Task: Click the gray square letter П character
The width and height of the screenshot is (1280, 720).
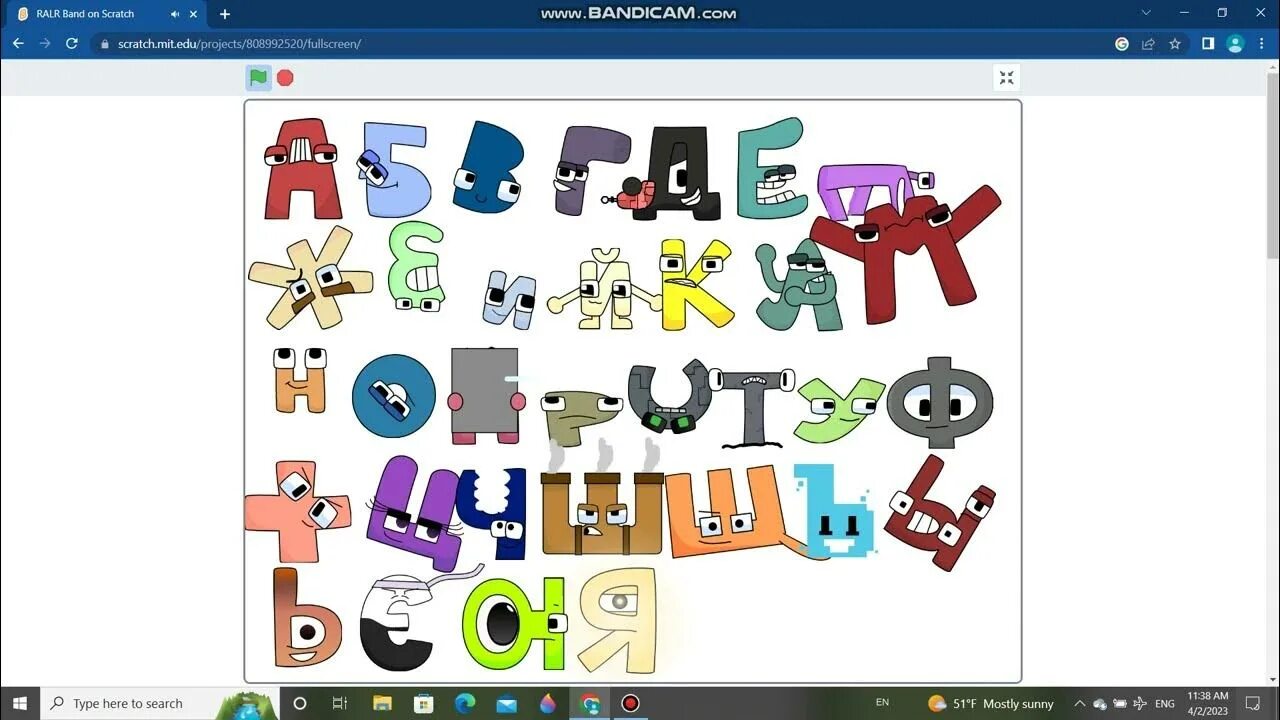Action: (486, 396)
